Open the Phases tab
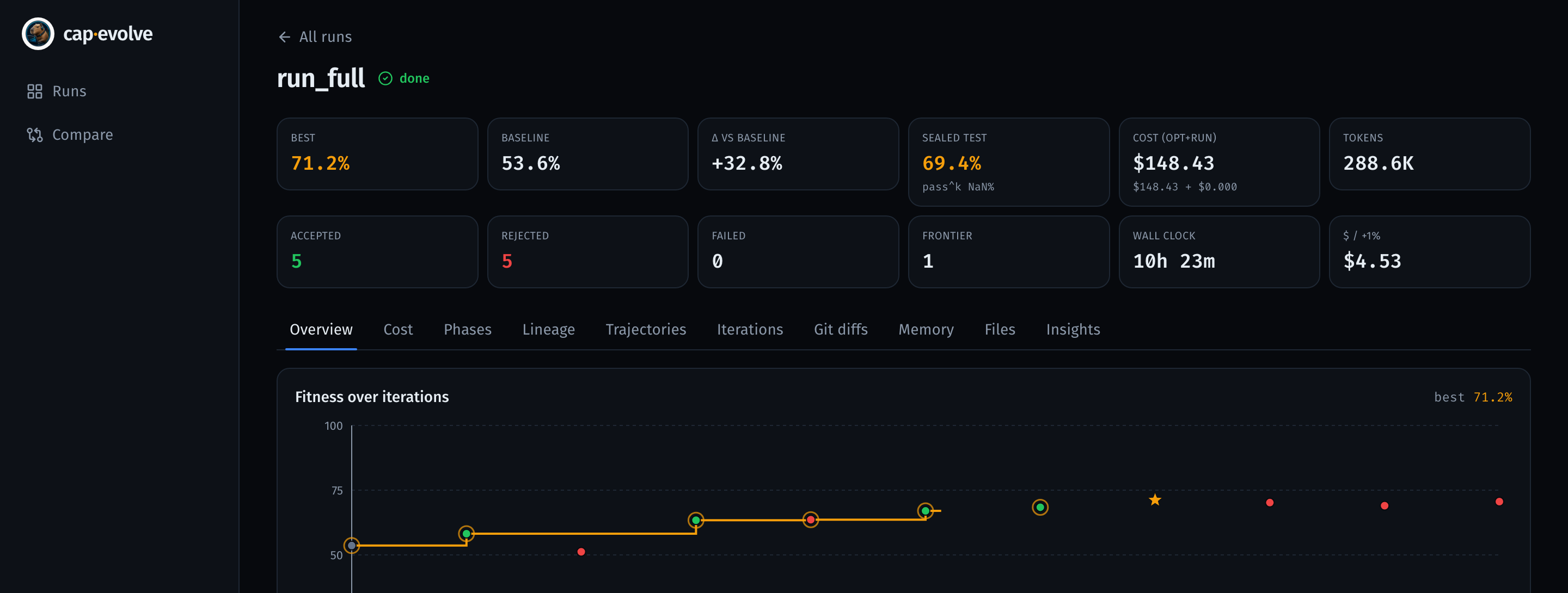This screenshot has width=1568, height=593. coord(468,329)
